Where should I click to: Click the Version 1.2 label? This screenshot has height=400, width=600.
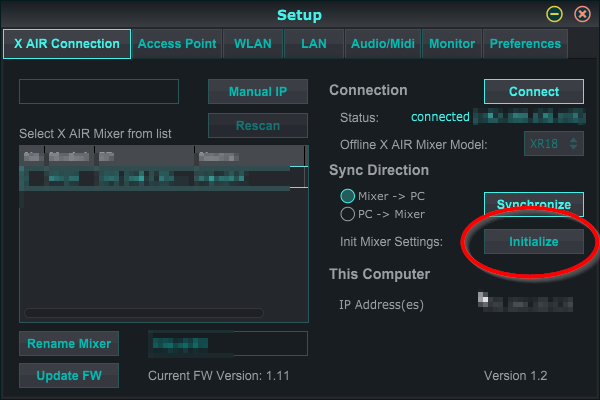click(x=515, y=376)
